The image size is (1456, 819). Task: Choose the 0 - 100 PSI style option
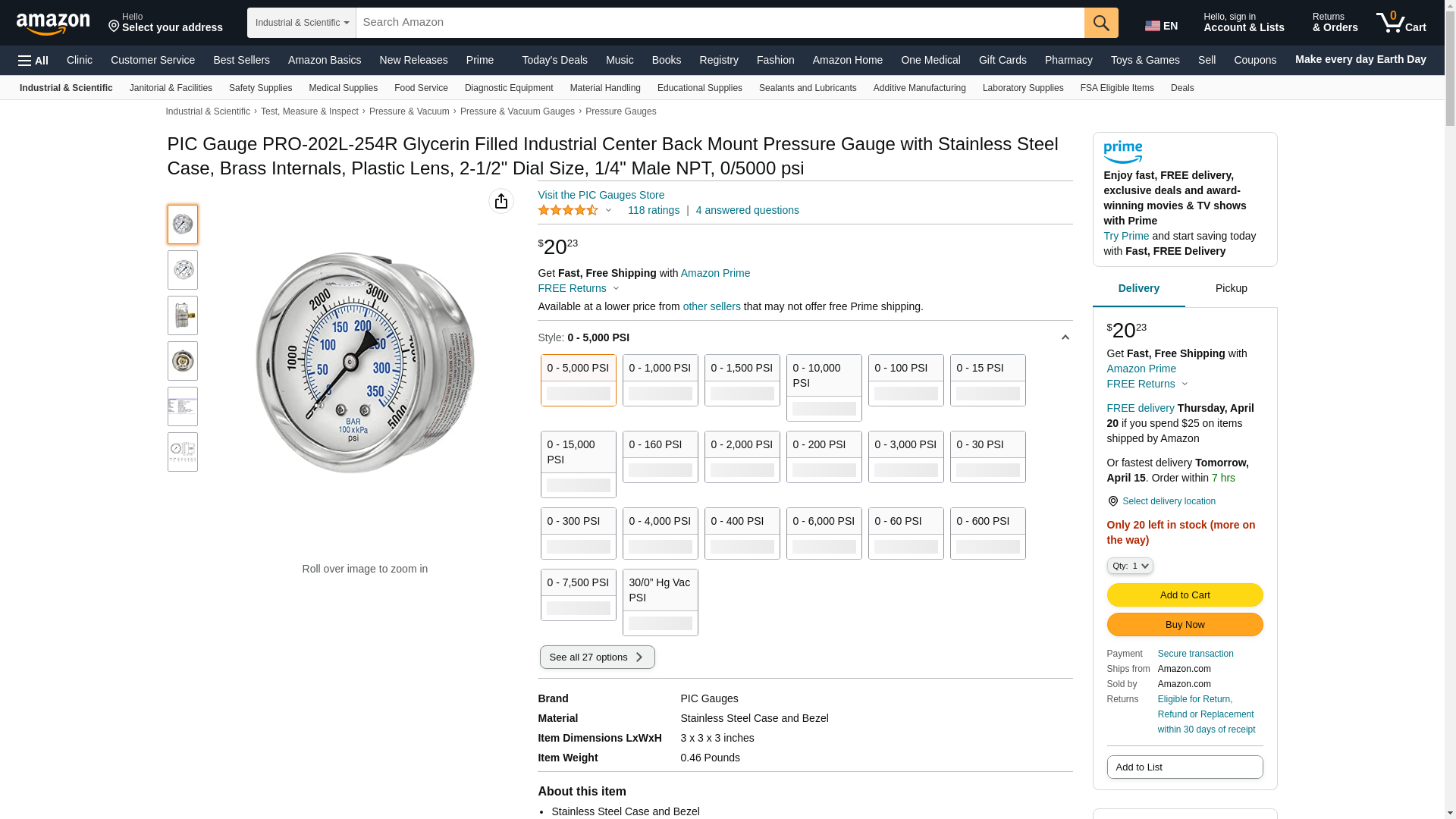(905, 380)
